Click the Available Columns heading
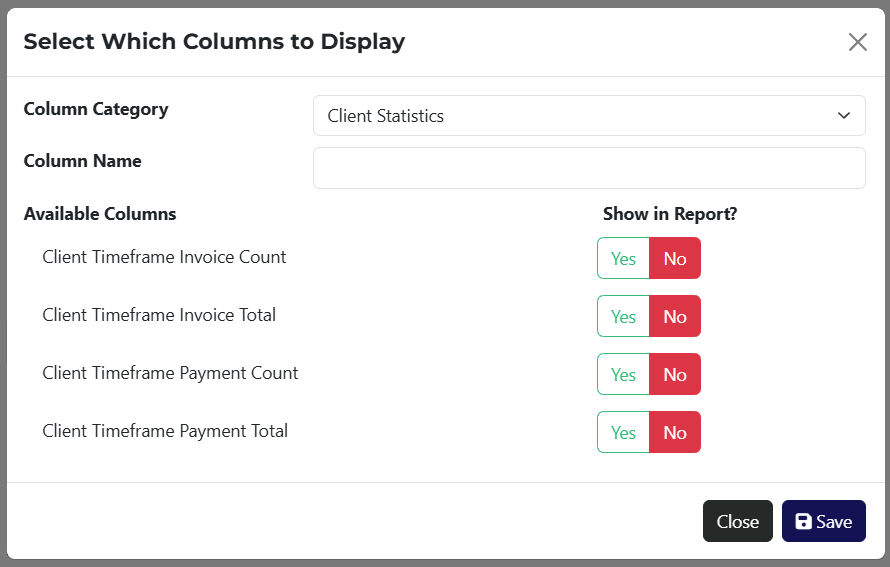 100,214
